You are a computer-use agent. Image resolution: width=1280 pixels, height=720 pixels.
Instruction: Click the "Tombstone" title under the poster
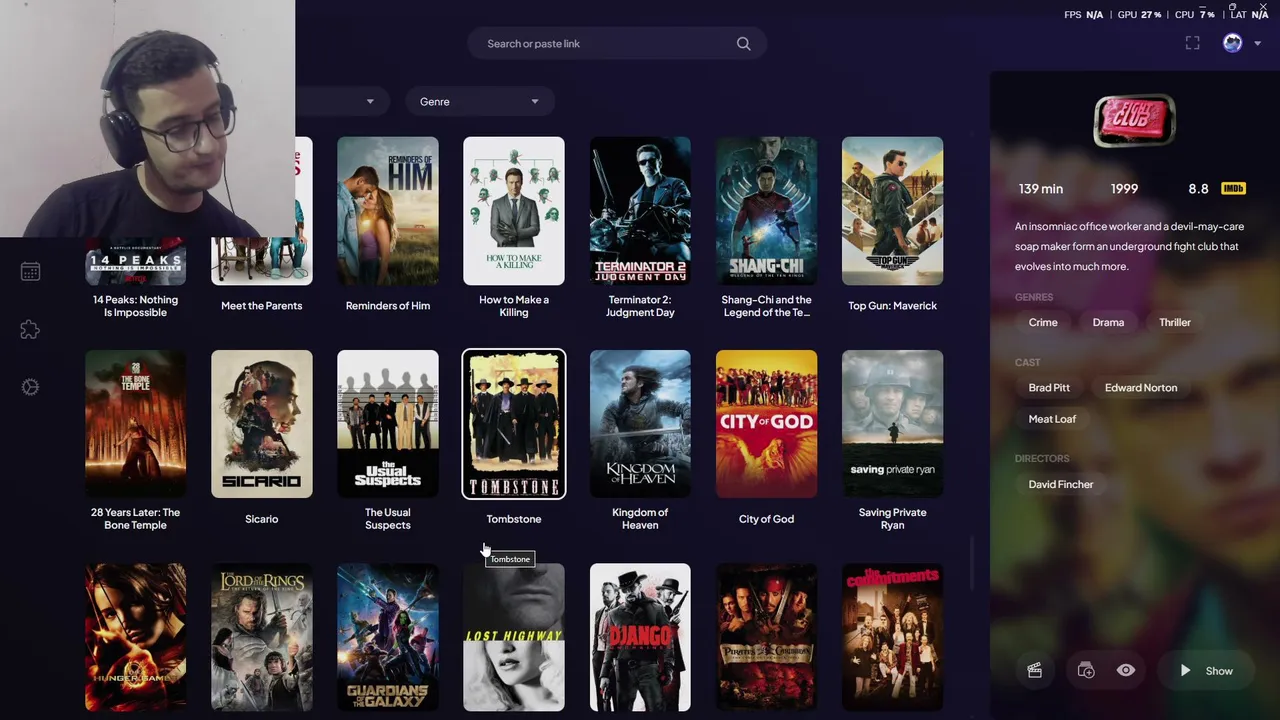[x=514, y=519]
